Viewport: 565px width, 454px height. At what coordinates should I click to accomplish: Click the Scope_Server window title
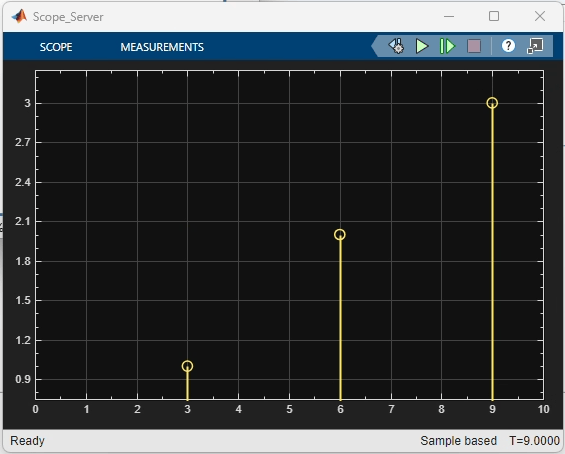click(68, 17)
